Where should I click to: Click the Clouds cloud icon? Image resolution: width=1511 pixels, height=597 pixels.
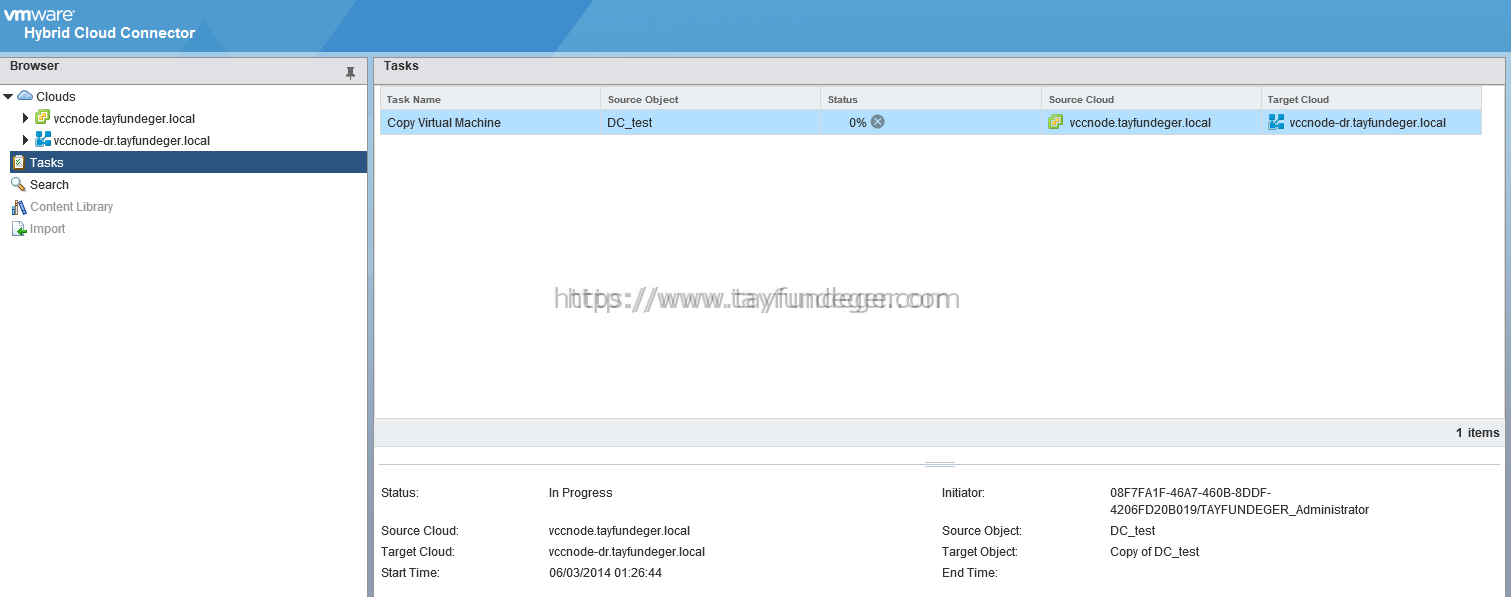(25, 96)
